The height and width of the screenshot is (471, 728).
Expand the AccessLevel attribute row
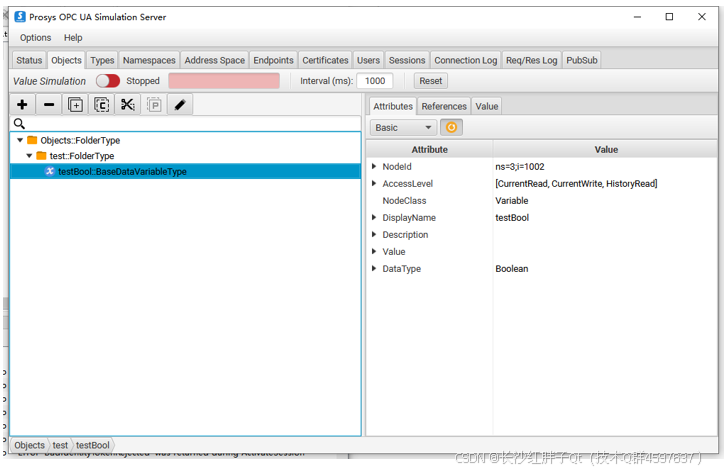[374, 184]
